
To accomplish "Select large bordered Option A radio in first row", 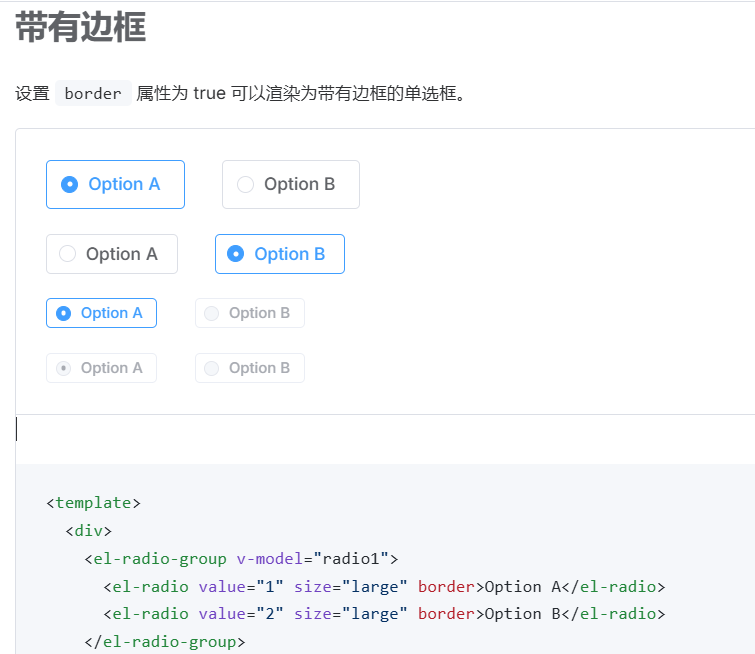I will [x=115, y=184].
